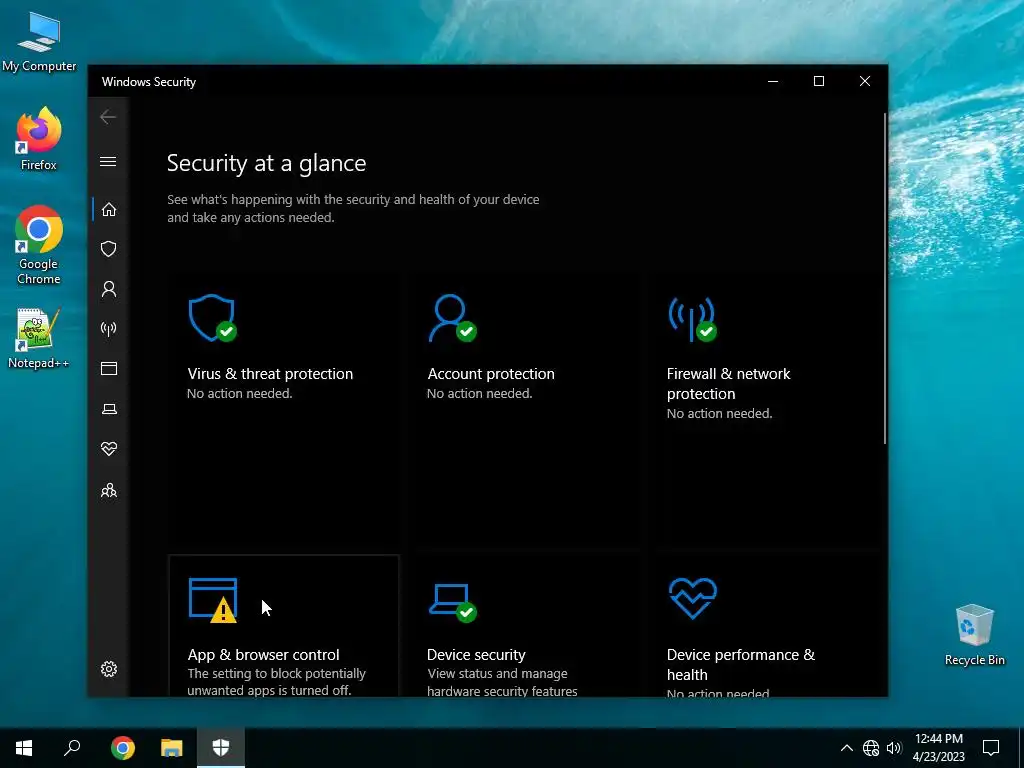Open volume speaker tray icon
This screenshot has width=1024, height=768.
(894, 748)
